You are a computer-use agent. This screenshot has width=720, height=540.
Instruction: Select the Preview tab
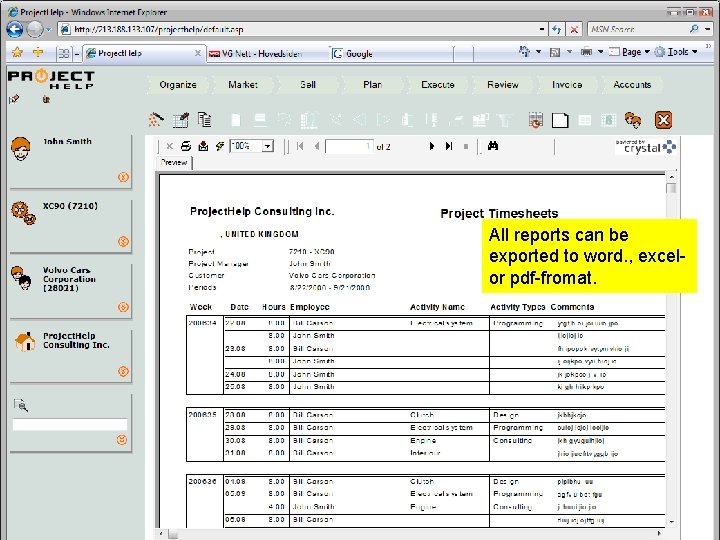[x=174, y=163]
